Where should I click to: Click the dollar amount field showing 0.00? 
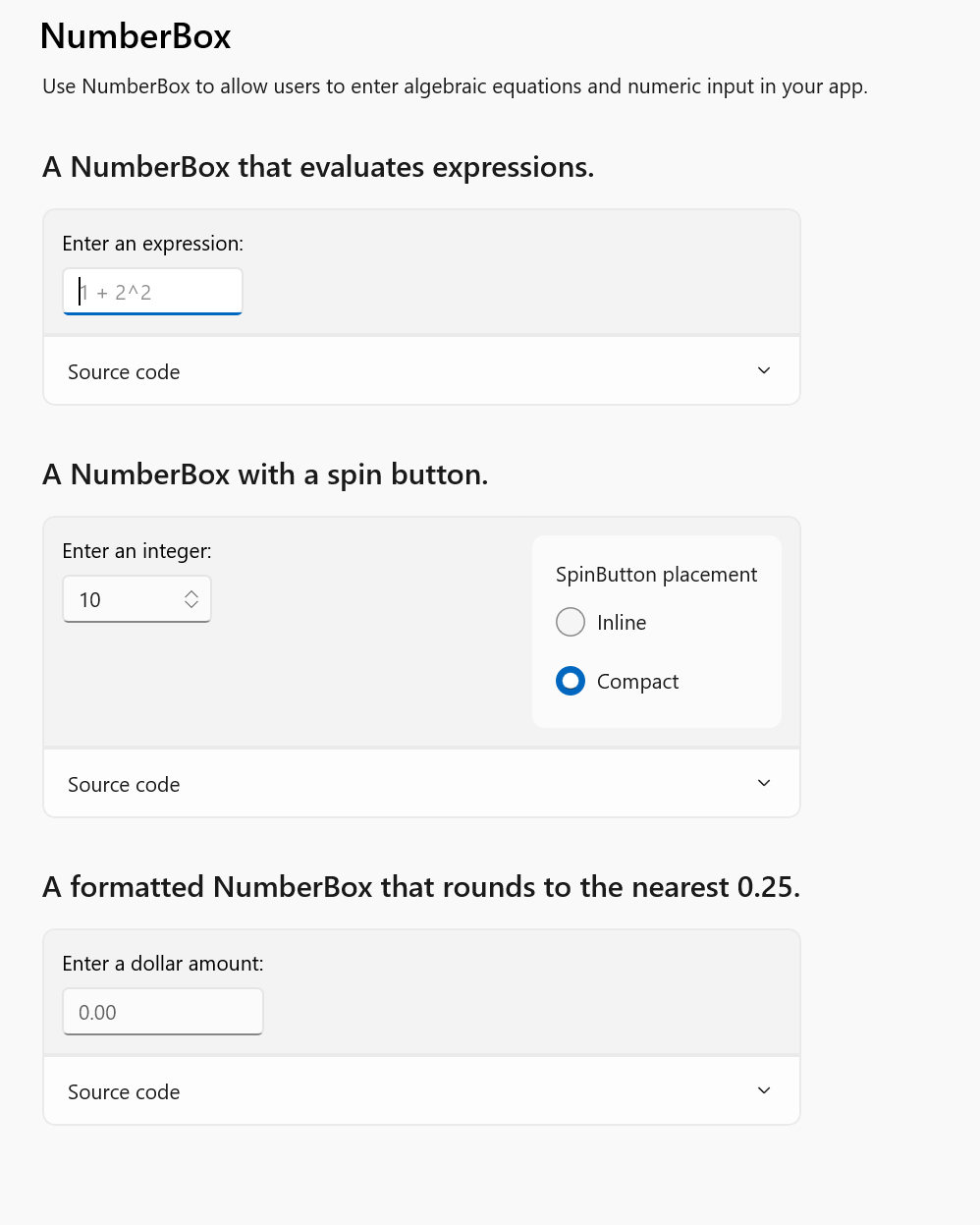163,1011
